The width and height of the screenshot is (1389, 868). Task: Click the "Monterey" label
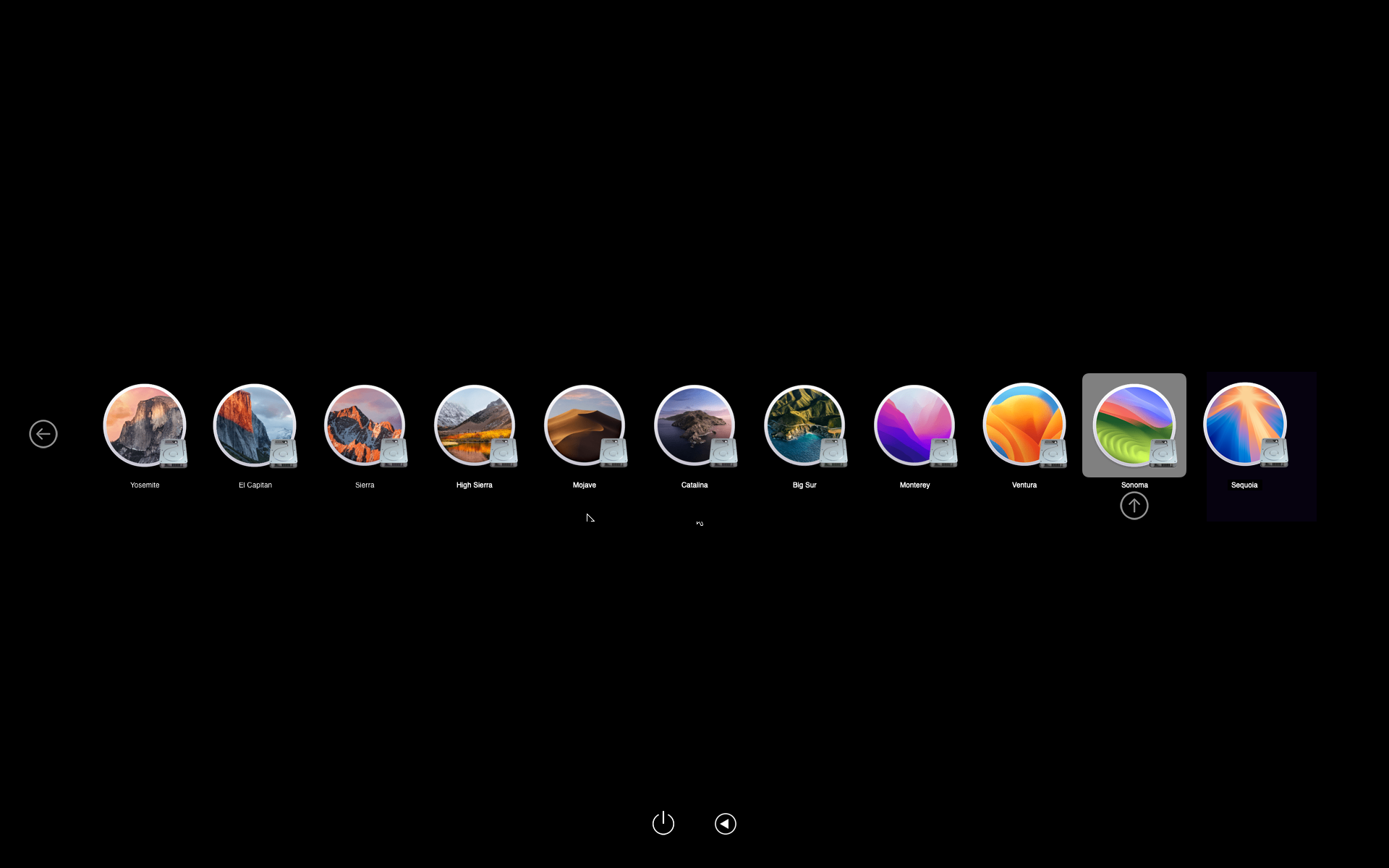tap(915, 485)
